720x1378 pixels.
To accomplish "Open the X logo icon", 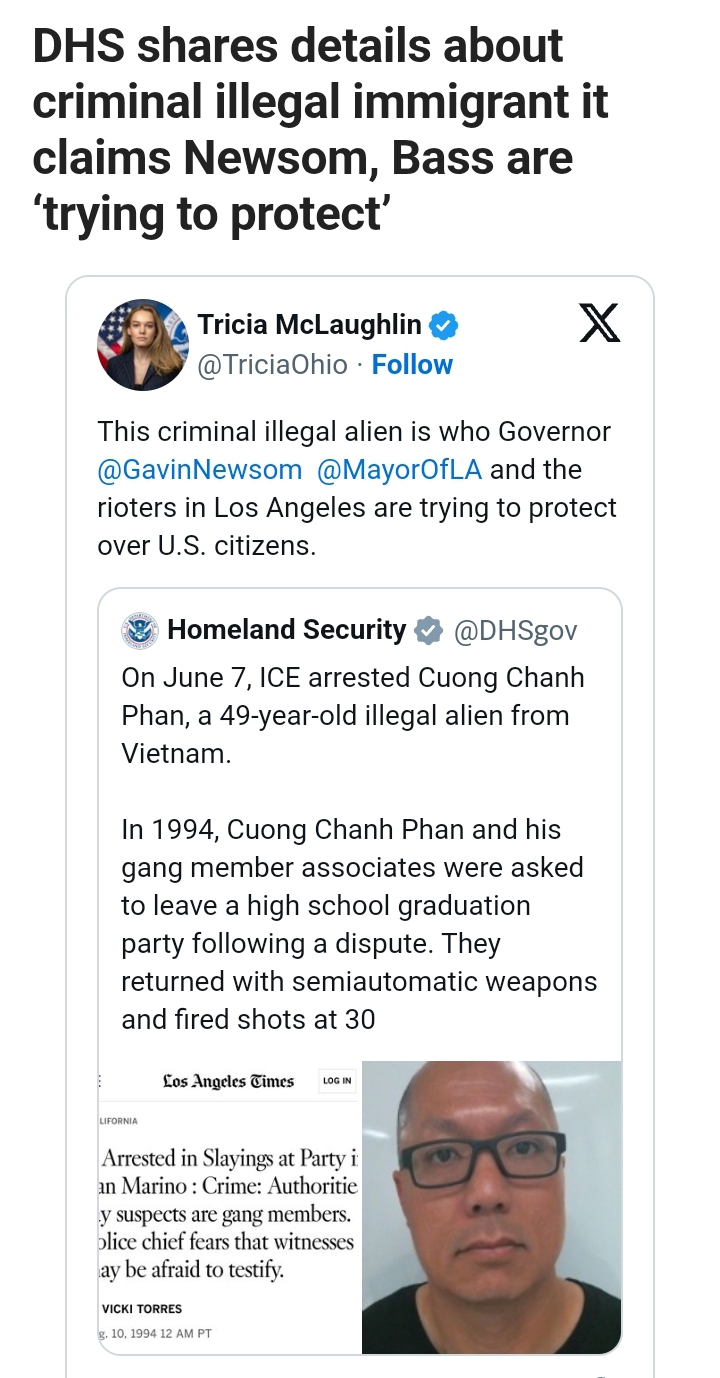I will pos(600,323).
